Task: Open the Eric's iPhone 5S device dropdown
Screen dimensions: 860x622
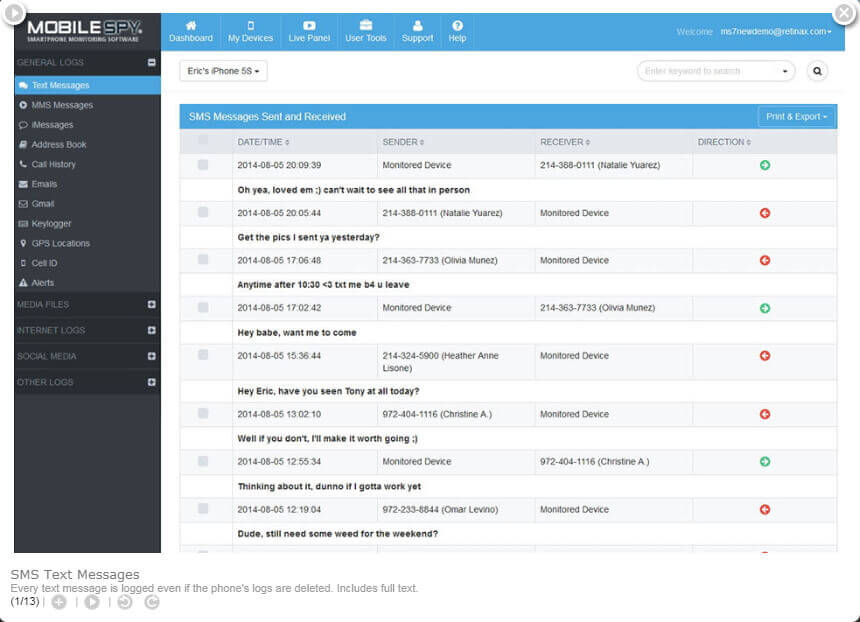Action: (224, 71)
